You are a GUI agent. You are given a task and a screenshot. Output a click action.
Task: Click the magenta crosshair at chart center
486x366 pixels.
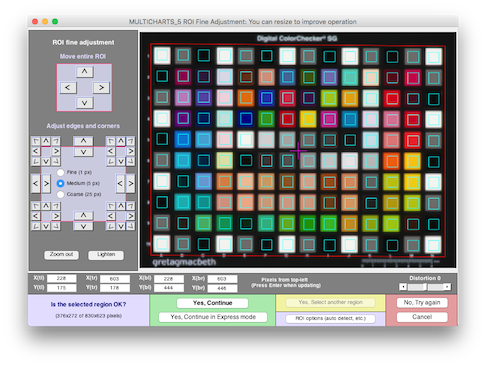298,151
